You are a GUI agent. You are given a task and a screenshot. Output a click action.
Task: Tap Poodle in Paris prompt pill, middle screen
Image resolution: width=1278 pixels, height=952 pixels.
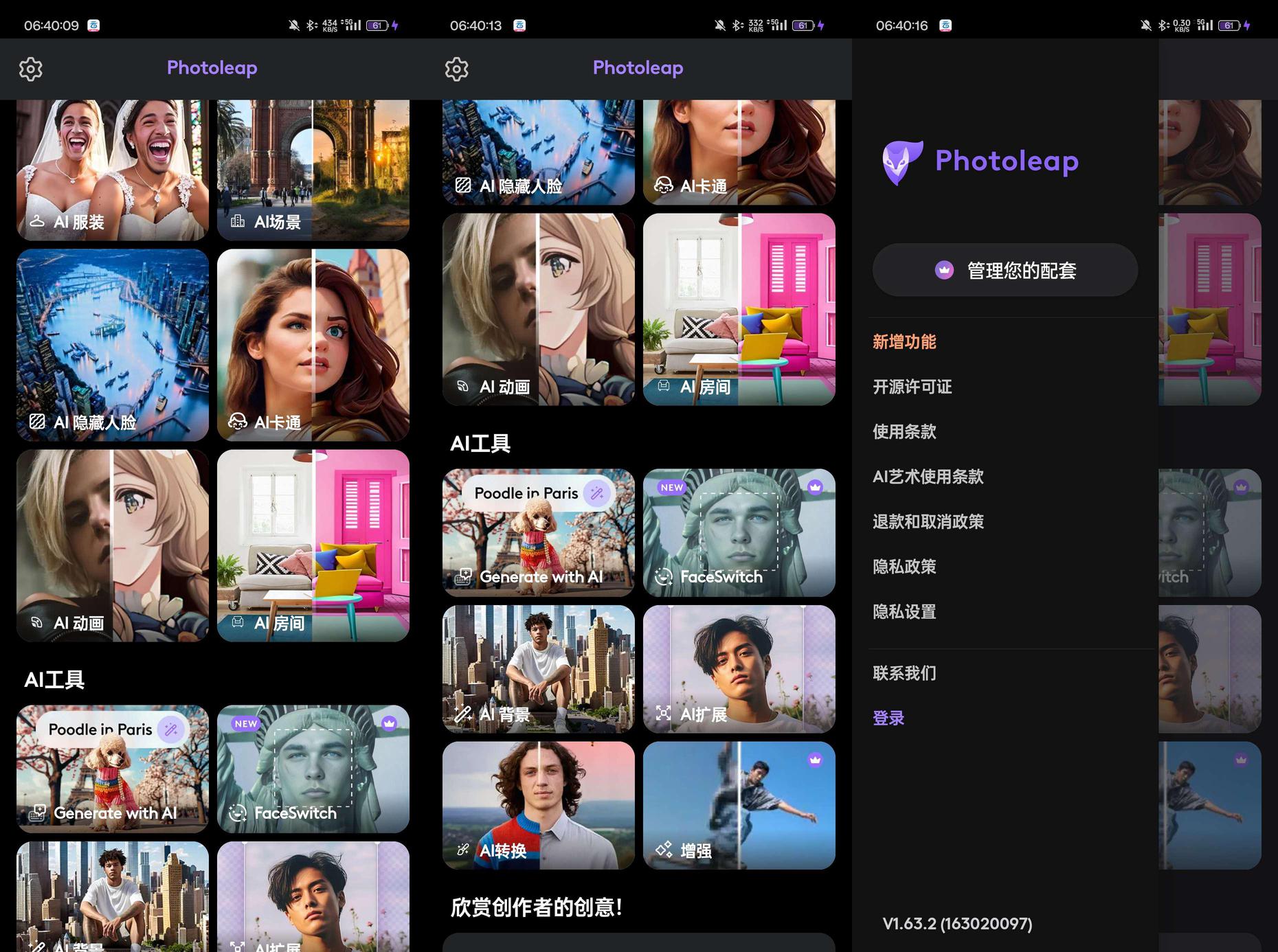point(537,493)
